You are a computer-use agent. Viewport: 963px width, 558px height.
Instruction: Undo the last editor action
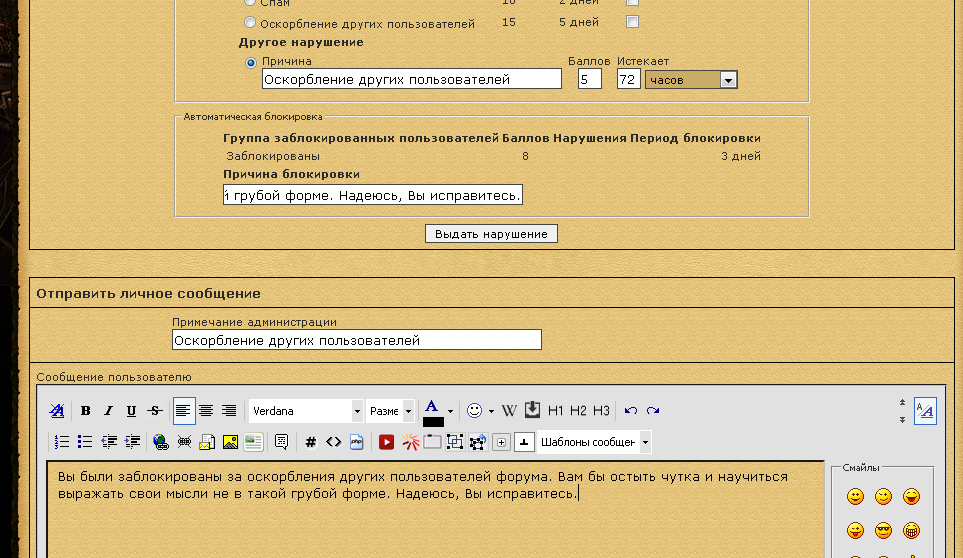point(630,411)
